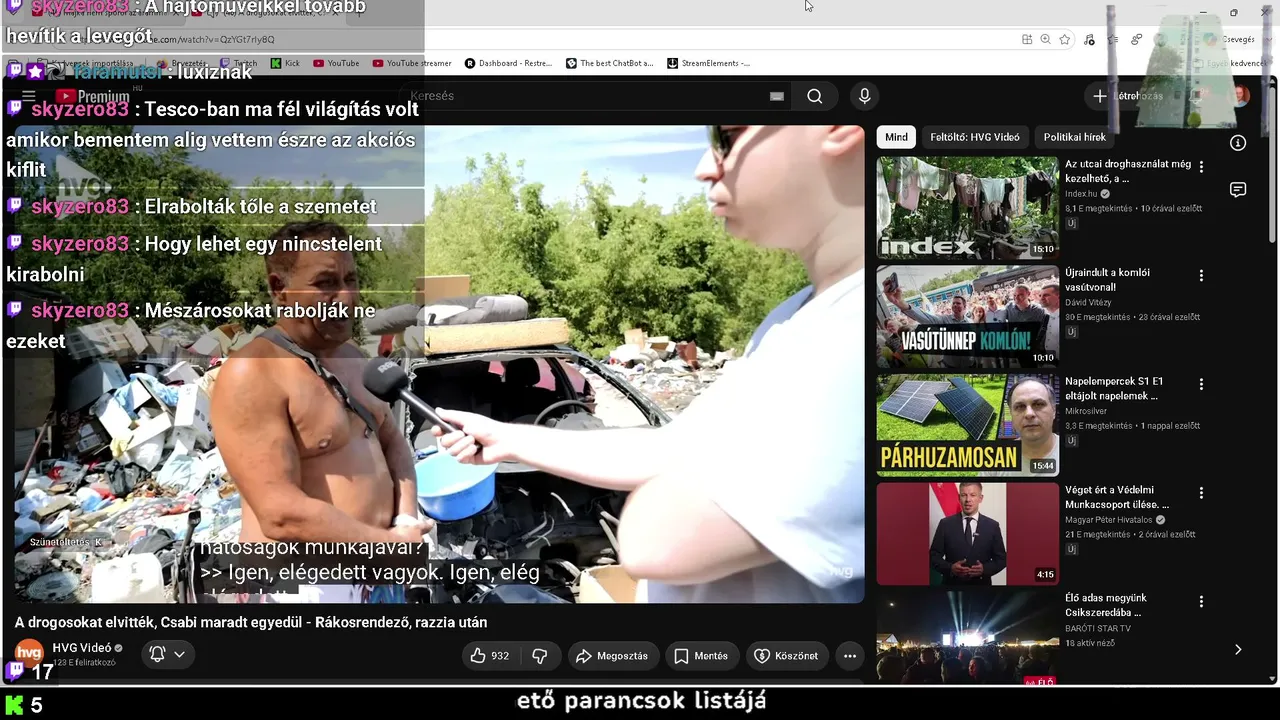1280x720 pixels.
Task: Click the title 'Véget ért a Védelmi Munkacsoport ülése'
Action: click(1117, 497)
